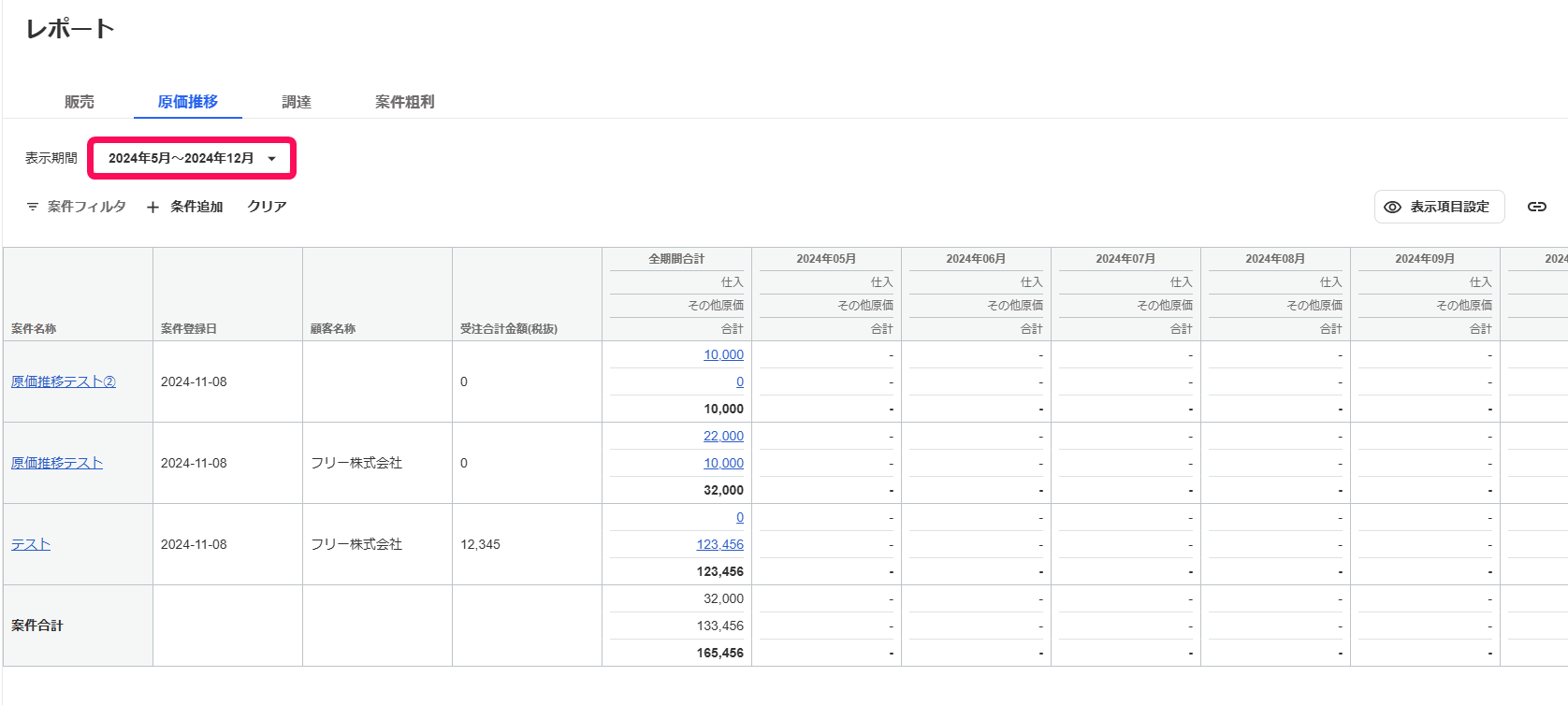Open the 原価推移テスト project link

point(57,463)
